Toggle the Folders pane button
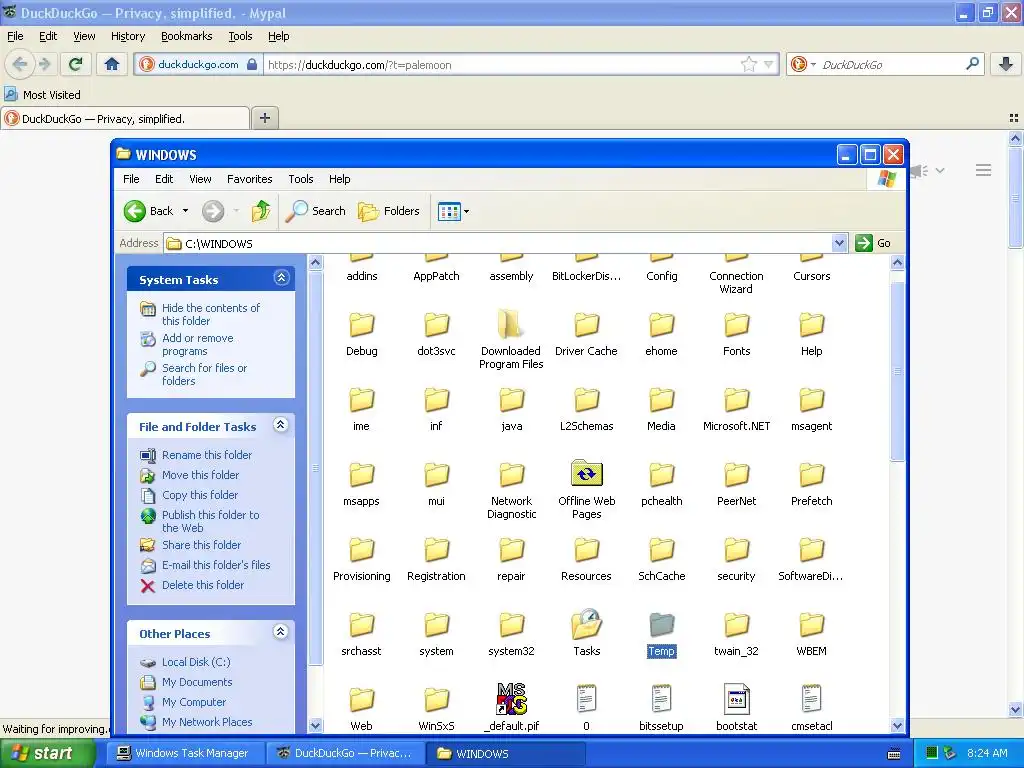1024x768 pixels. pos(389,211)
